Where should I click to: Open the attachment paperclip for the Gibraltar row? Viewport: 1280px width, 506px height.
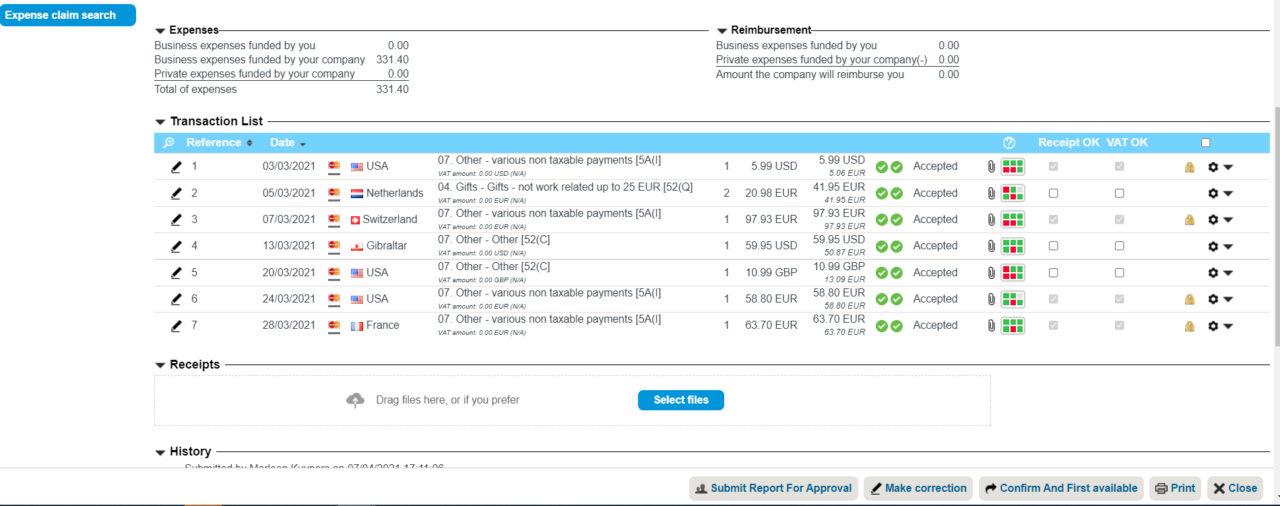(x=991, y=246)
